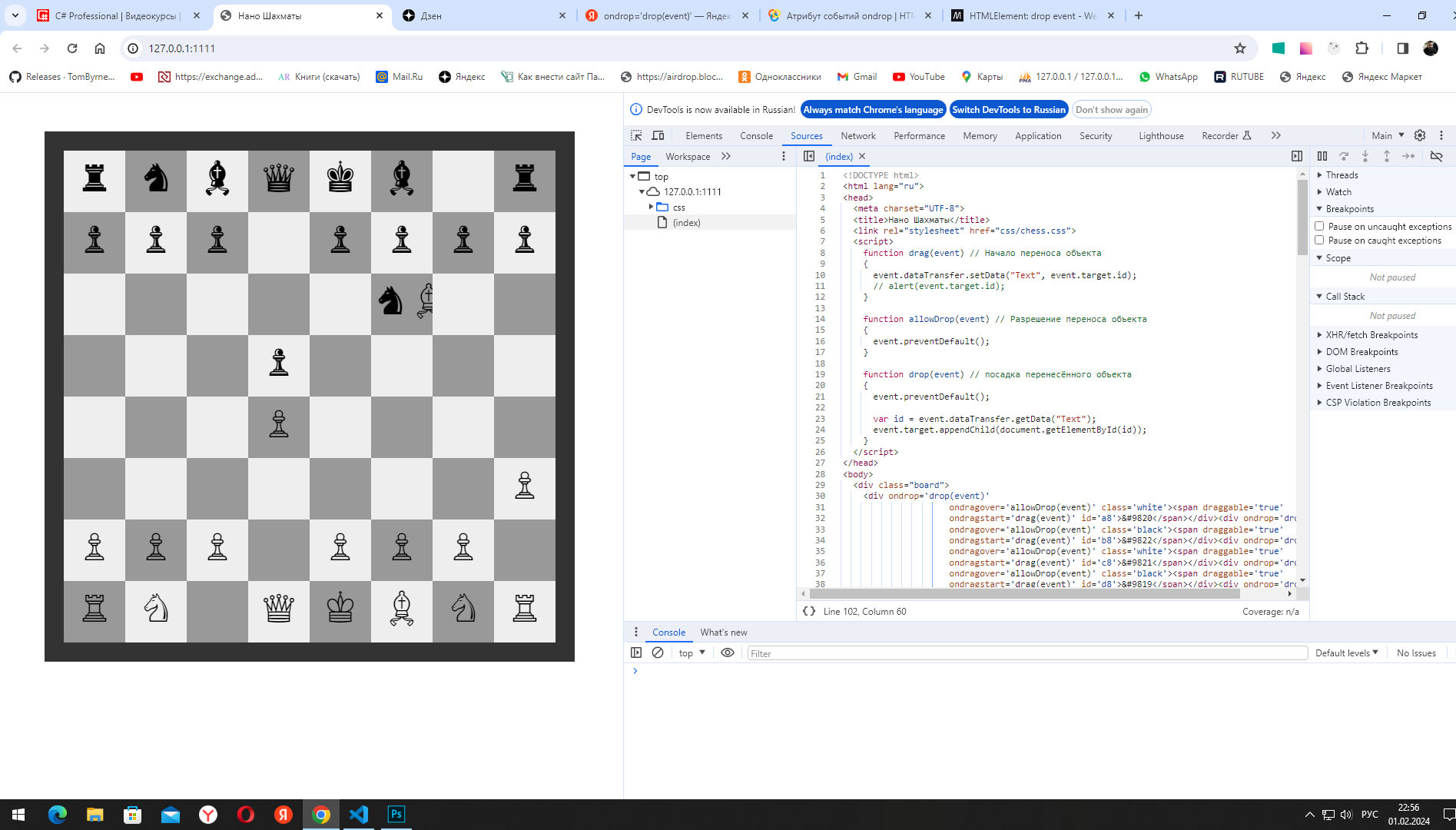Expand the css folder in tree
1456x830 pixels.
(x=651, y=207)
